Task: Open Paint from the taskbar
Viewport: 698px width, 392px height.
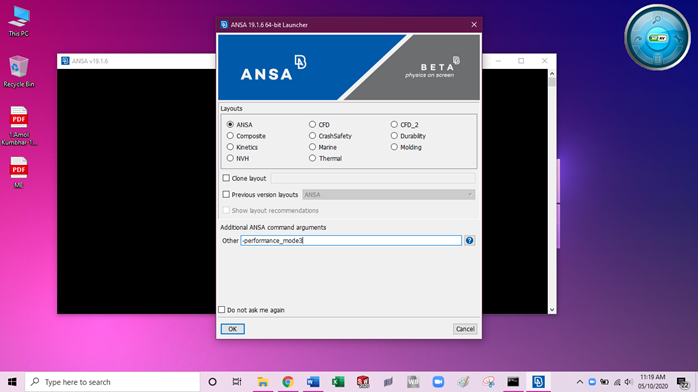Action: pyautogui.click(x=463, y=382)
